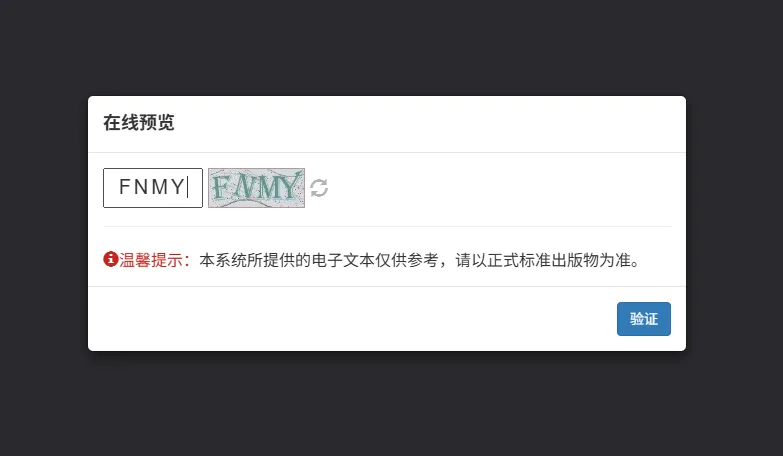Click the FNMY captcha image
783x456 pixels.
point(256,188)
